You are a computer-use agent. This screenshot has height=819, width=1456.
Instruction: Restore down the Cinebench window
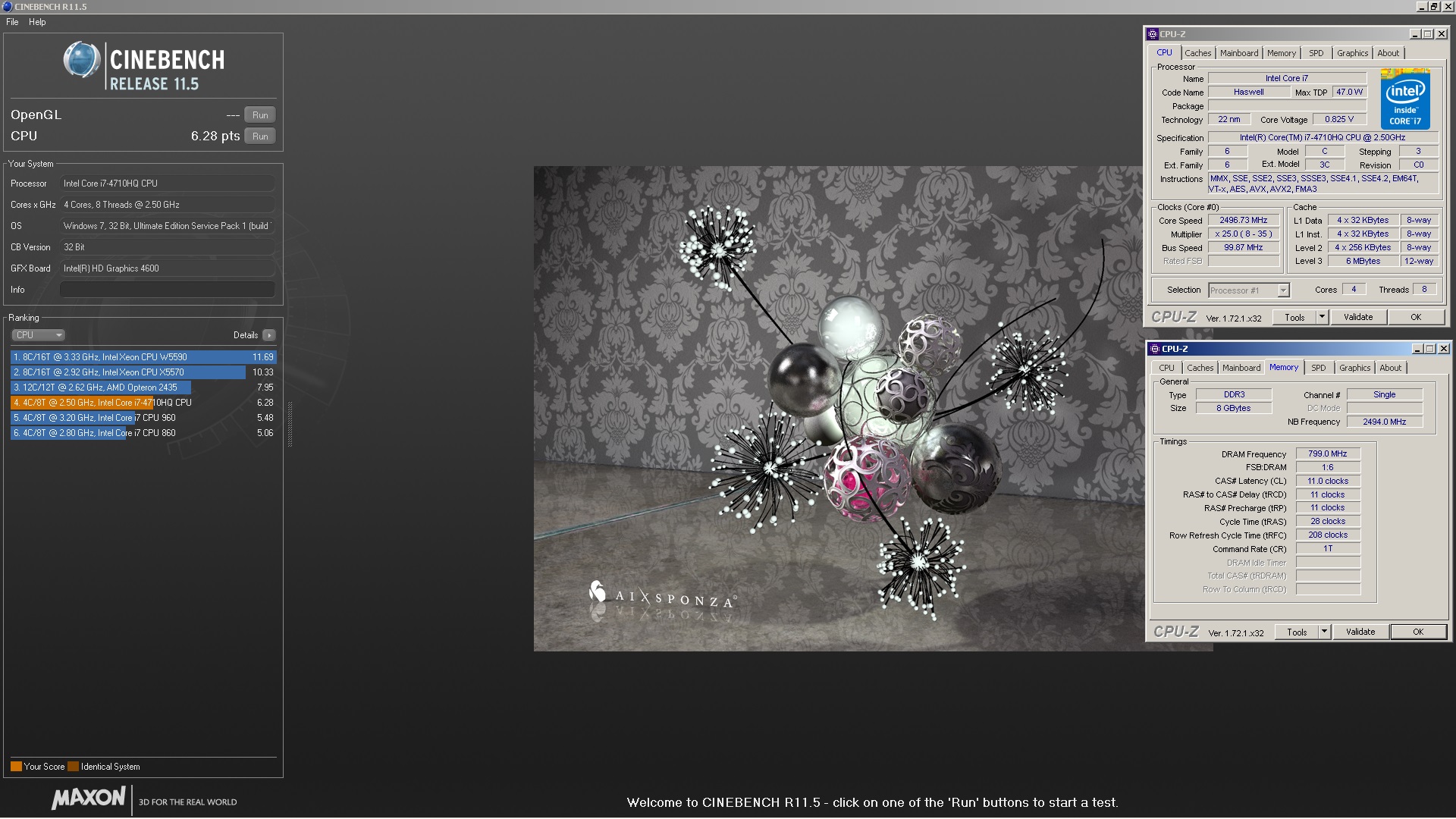point(1434,7)
